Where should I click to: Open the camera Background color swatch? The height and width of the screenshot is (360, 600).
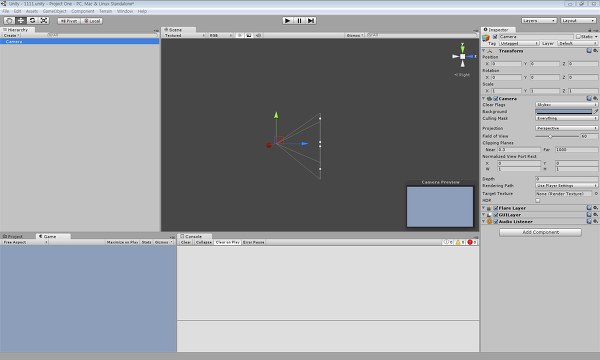[x=563, y=112]
